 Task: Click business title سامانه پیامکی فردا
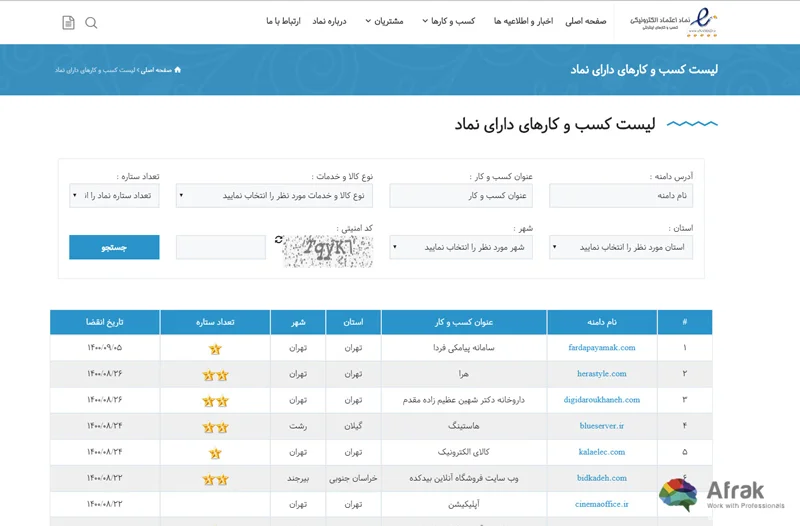coord(464,347)
